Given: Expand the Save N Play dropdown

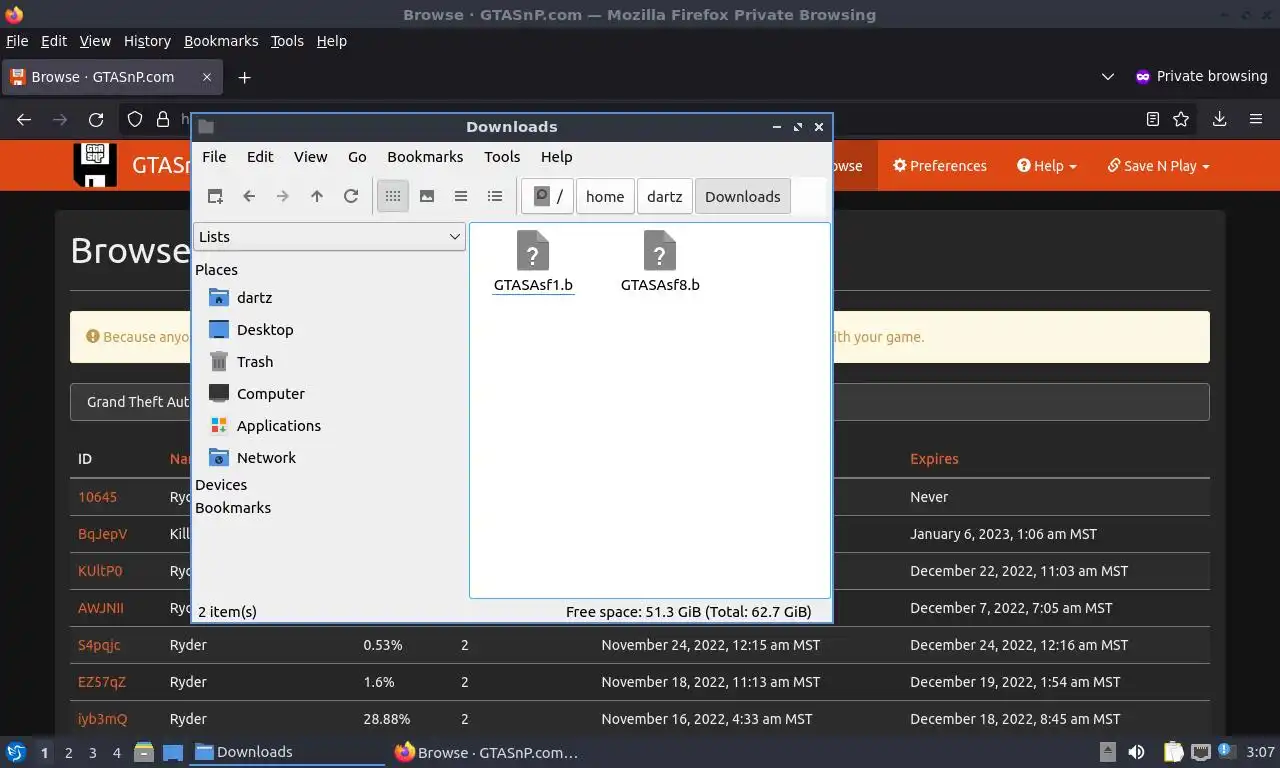Looking at the screenshot, I should 1159,166.
